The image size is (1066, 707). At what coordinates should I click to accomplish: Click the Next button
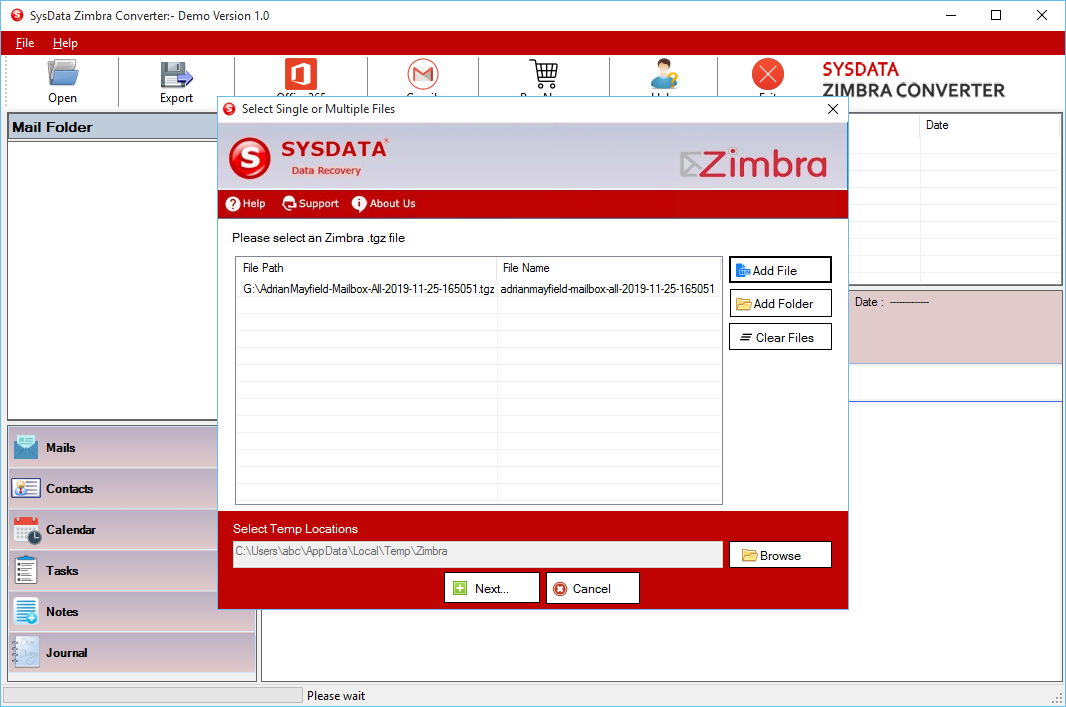click(491, 588)
